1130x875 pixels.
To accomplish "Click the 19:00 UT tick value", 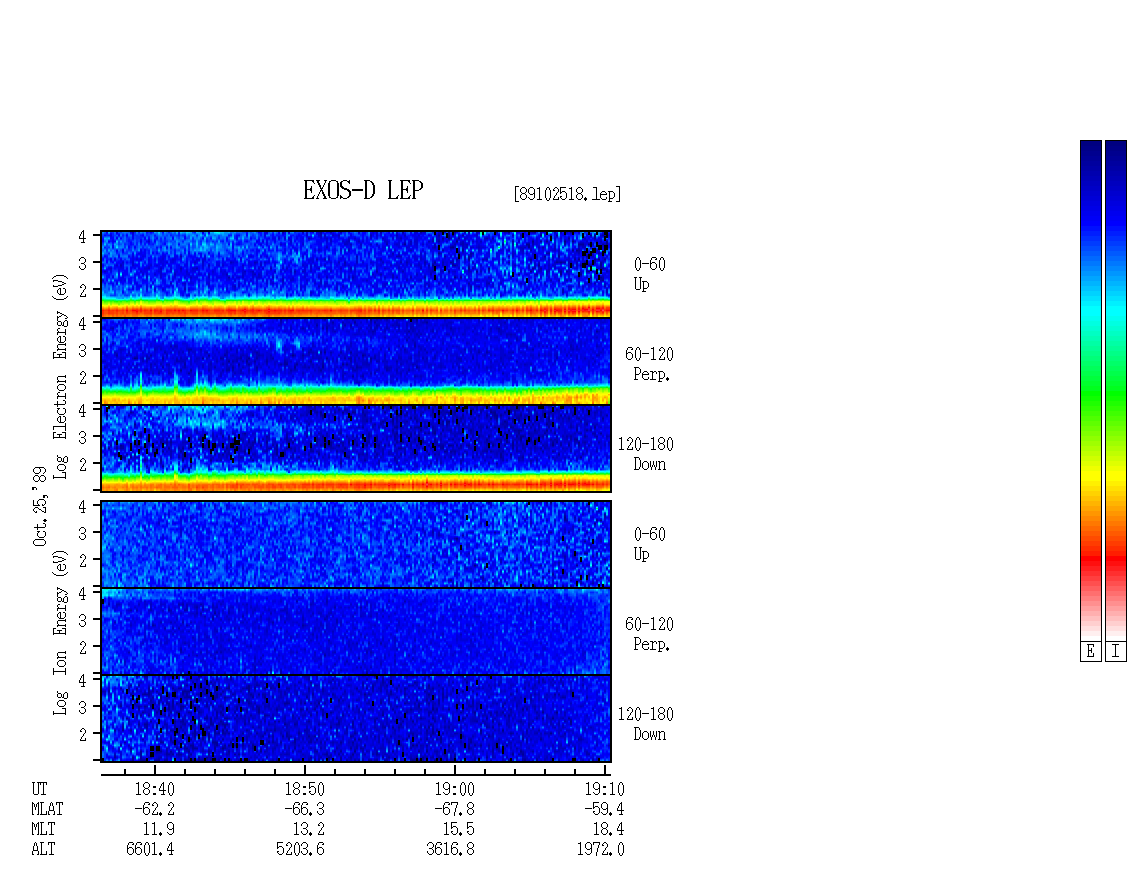I will [454, 789].
